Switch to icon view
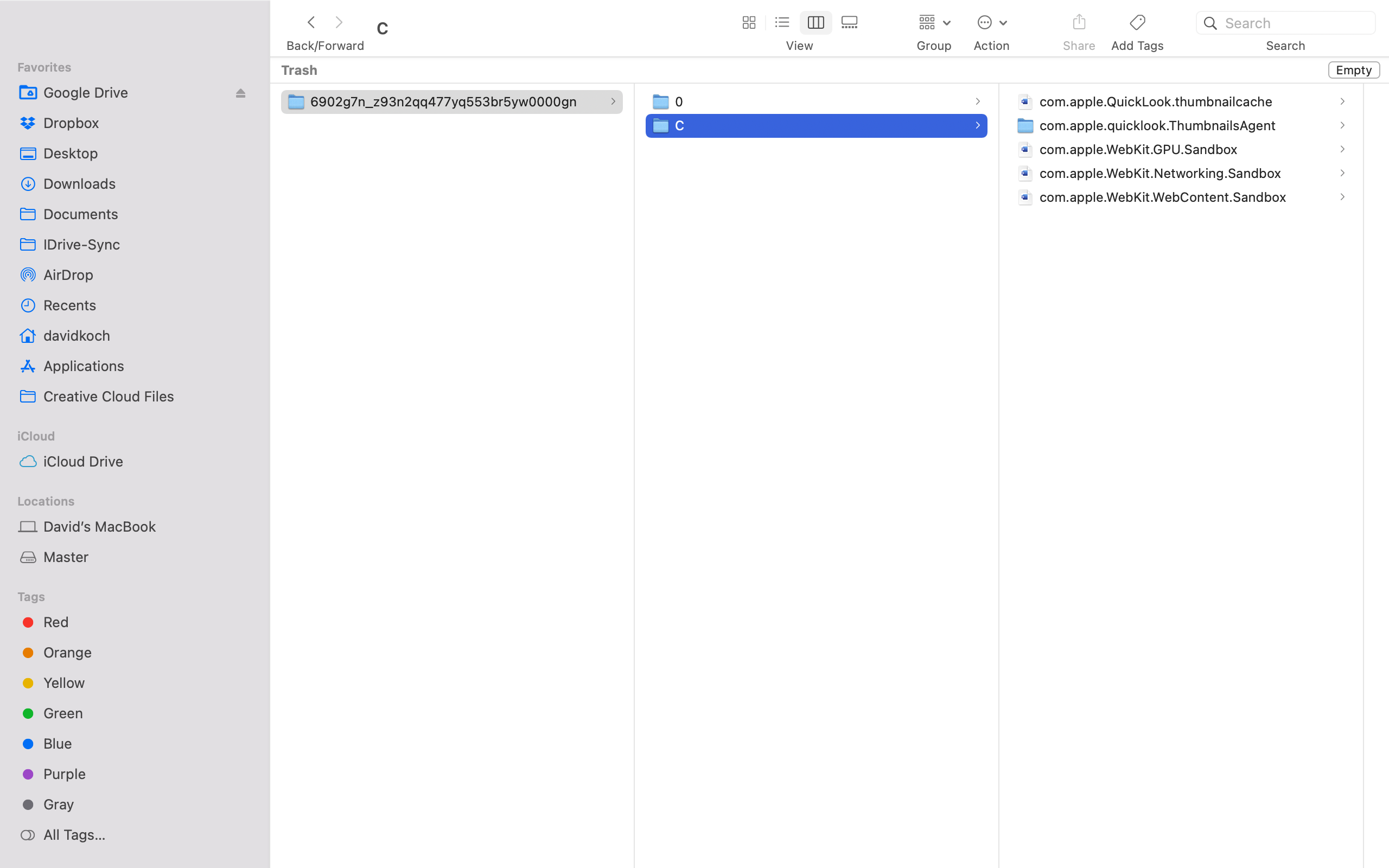This screenshot has width=1389, height=868. [748, 22]
